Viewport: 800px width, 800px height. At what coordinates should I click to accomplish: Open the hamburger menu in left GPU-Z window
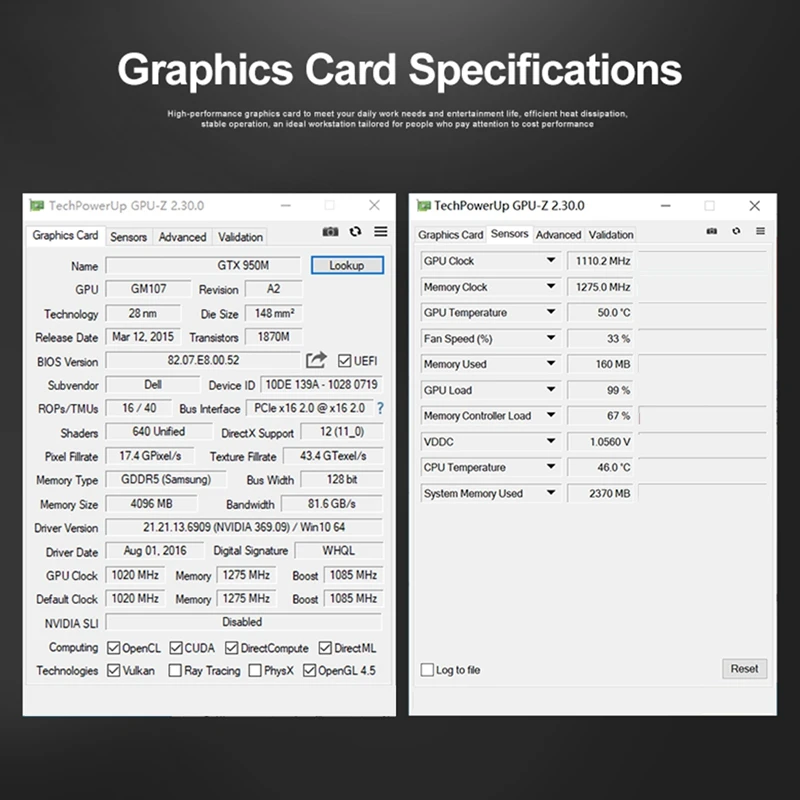click(x=381, y=232)
